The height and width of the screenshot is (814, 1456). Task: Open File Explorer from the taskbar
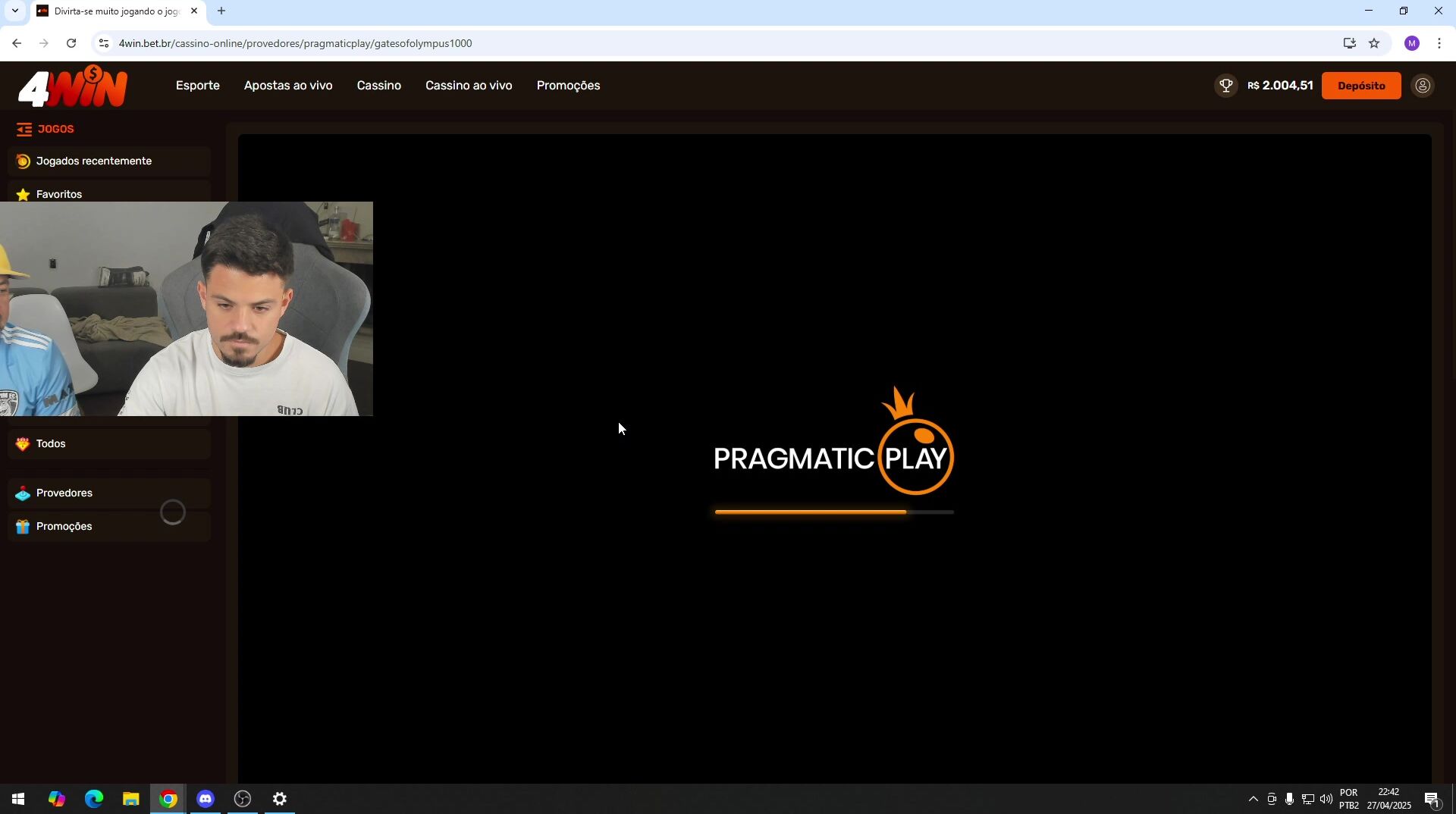[x=130, y=799]
